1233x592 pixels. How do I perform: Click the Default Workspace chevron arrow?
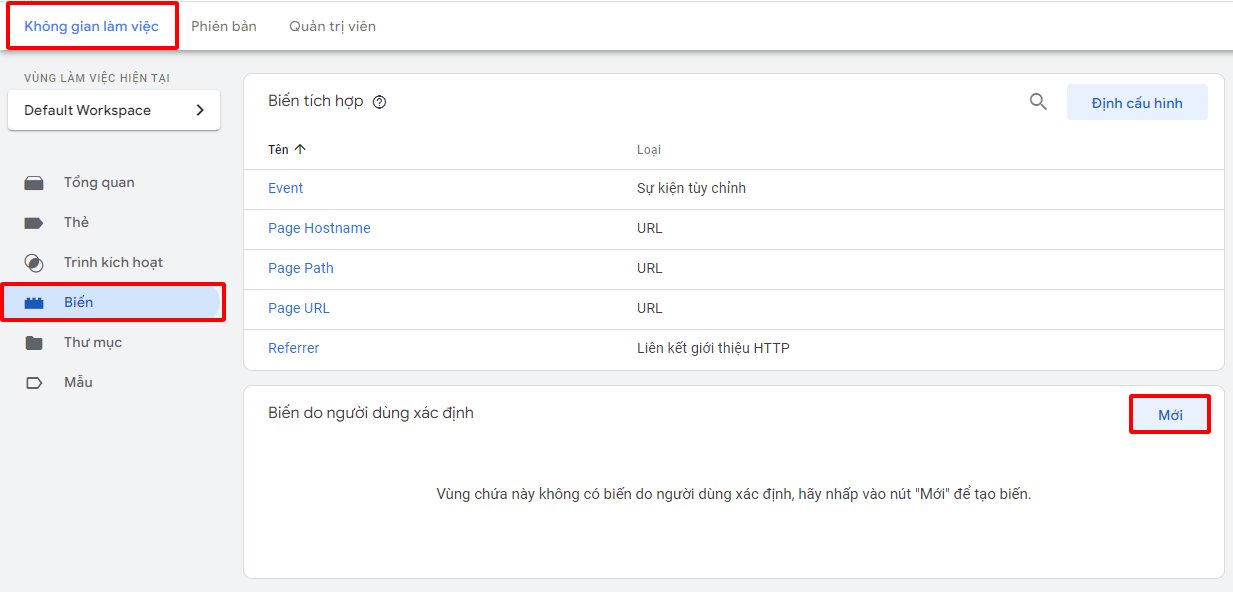point(199,110)
